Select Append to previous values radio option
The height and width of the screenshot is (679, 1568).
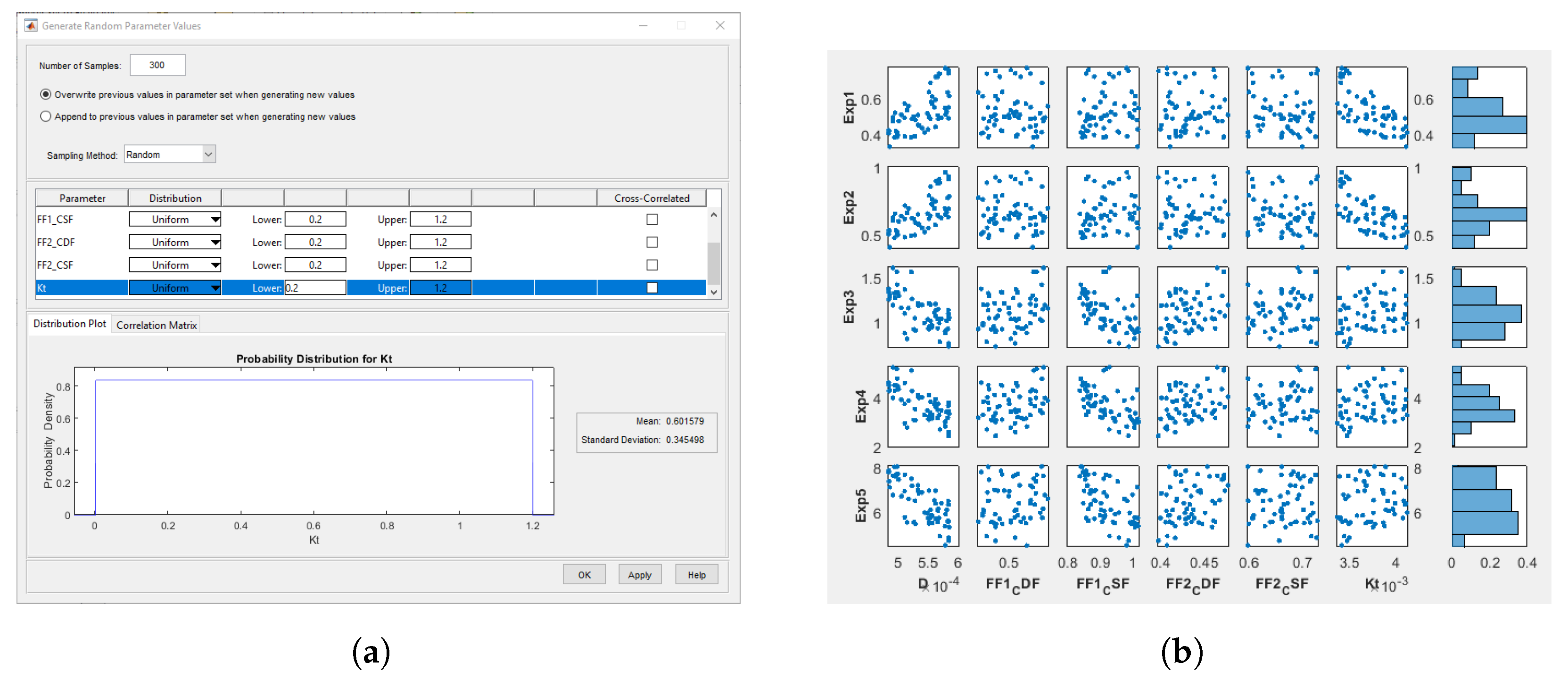pos(46,116)
